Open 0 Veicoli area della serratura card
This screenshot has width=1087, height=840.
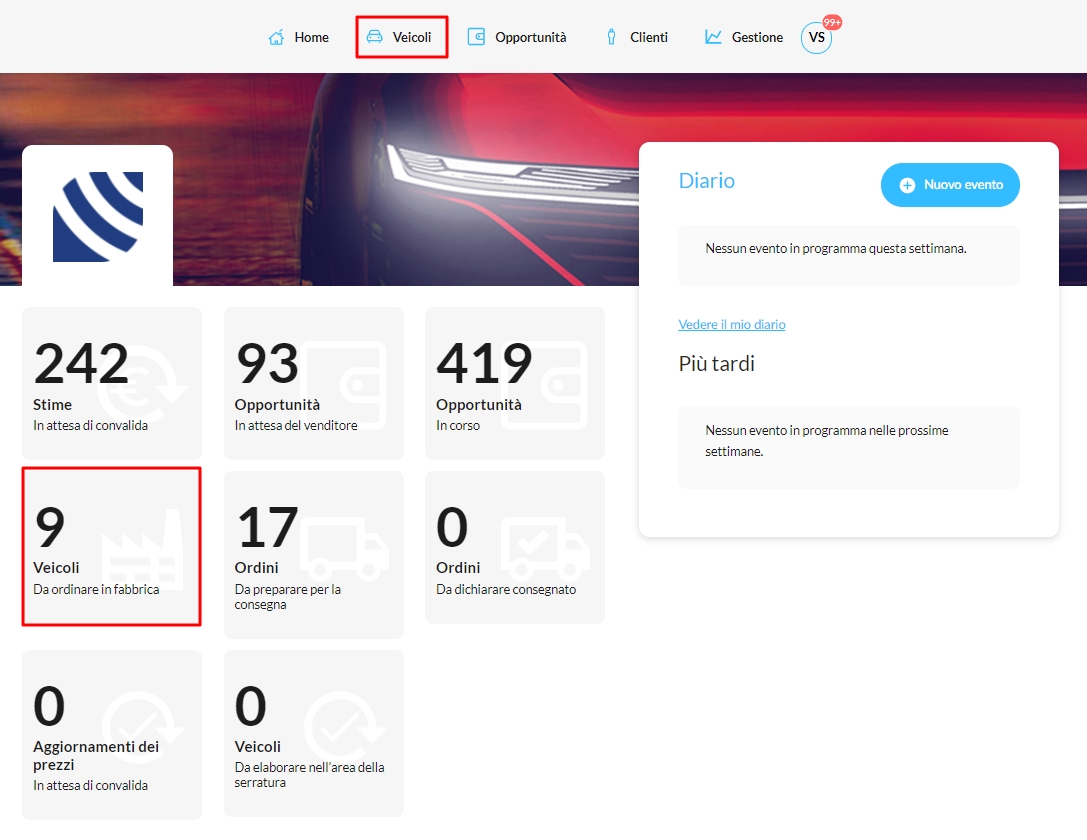point(313,733)
